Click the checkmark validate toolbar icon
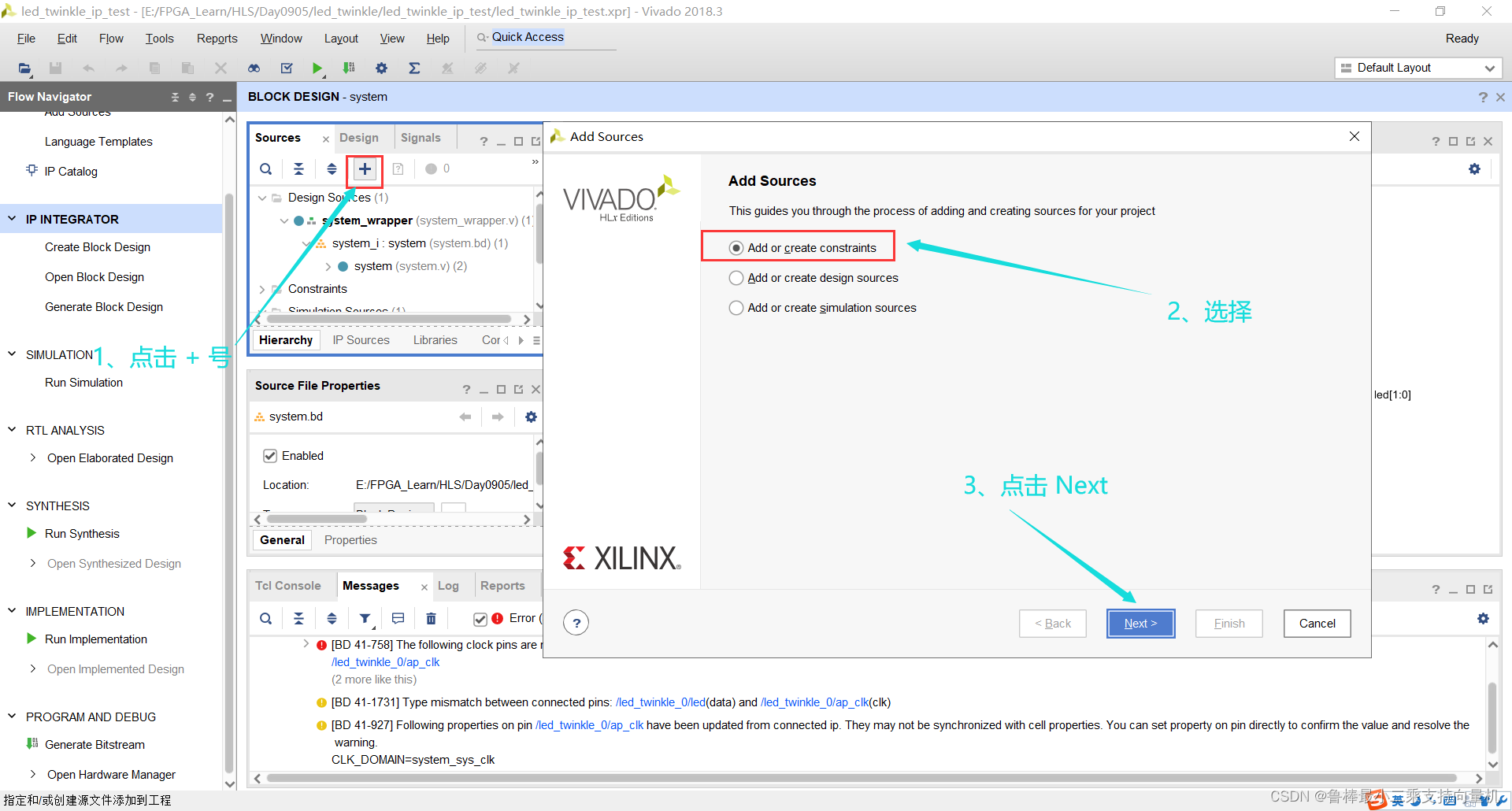 [x=287, y=69]
